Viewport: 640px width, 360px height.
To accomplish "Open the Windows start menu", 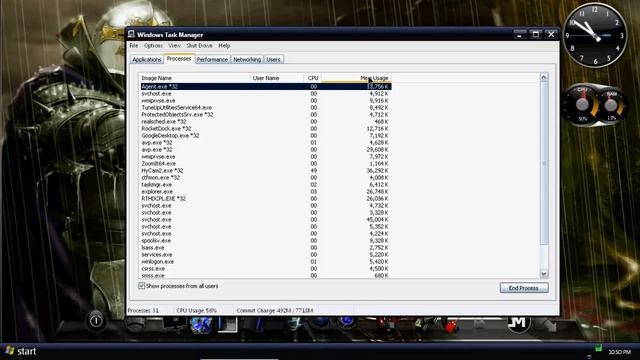I will [x=20, y=351].
